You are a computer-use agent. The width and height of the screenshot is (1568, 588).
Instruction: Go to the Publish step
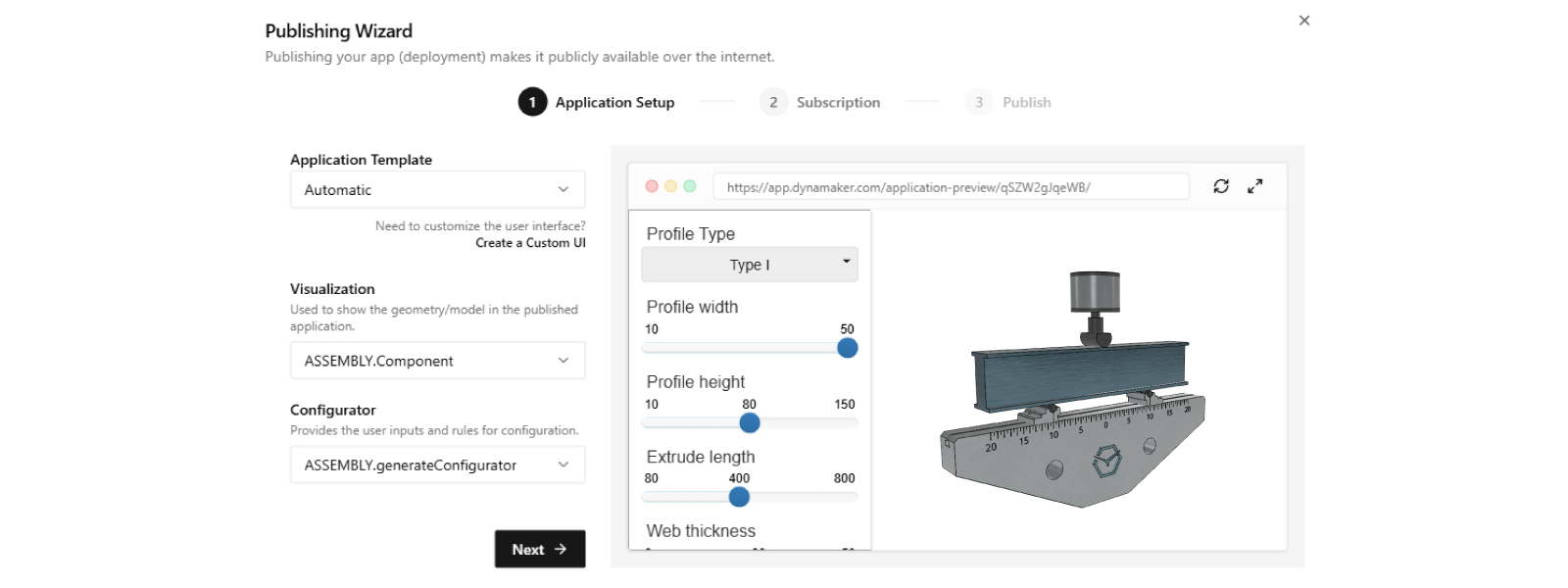1008,102
